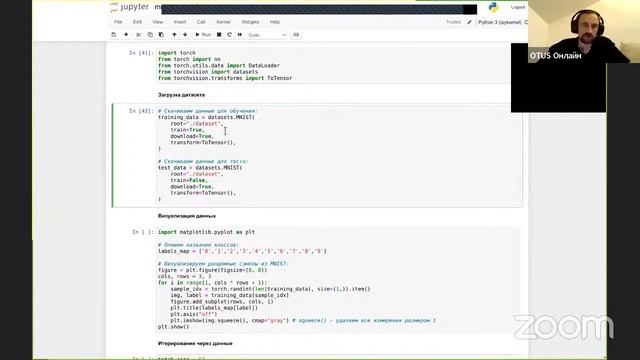
Task: Open the View menu
Action: point(158,22)
